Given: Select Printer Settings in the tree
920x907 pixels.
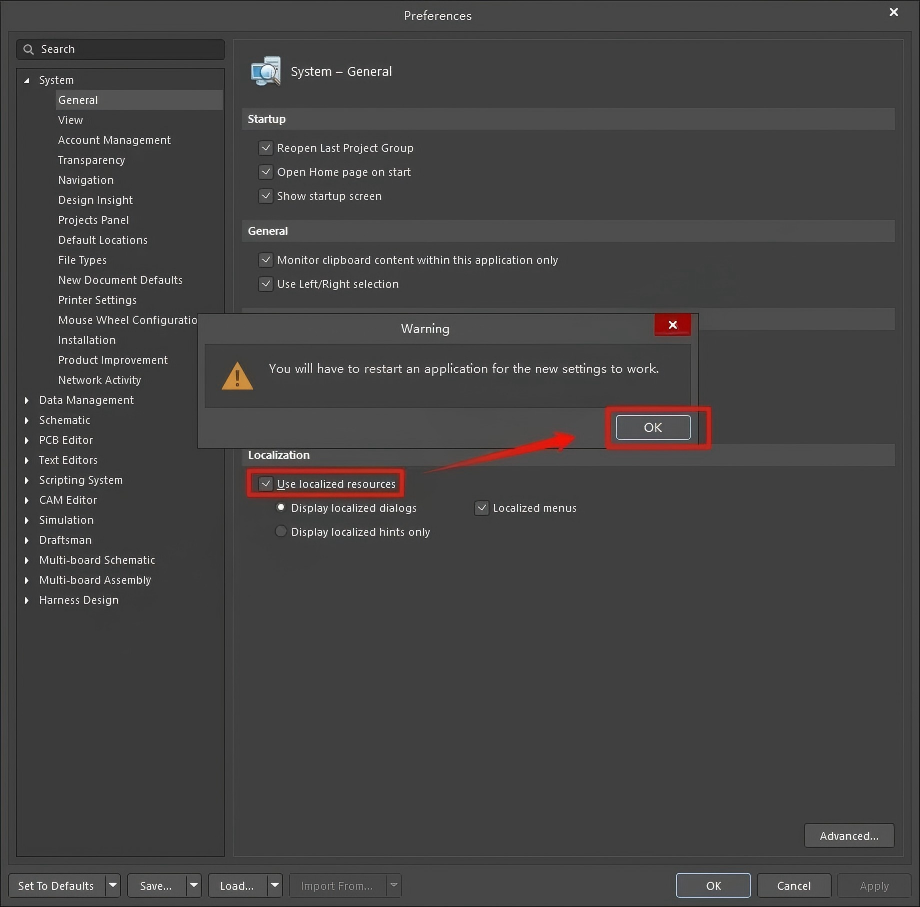Looking at the screenshot, I should click(x=97, y=300).
